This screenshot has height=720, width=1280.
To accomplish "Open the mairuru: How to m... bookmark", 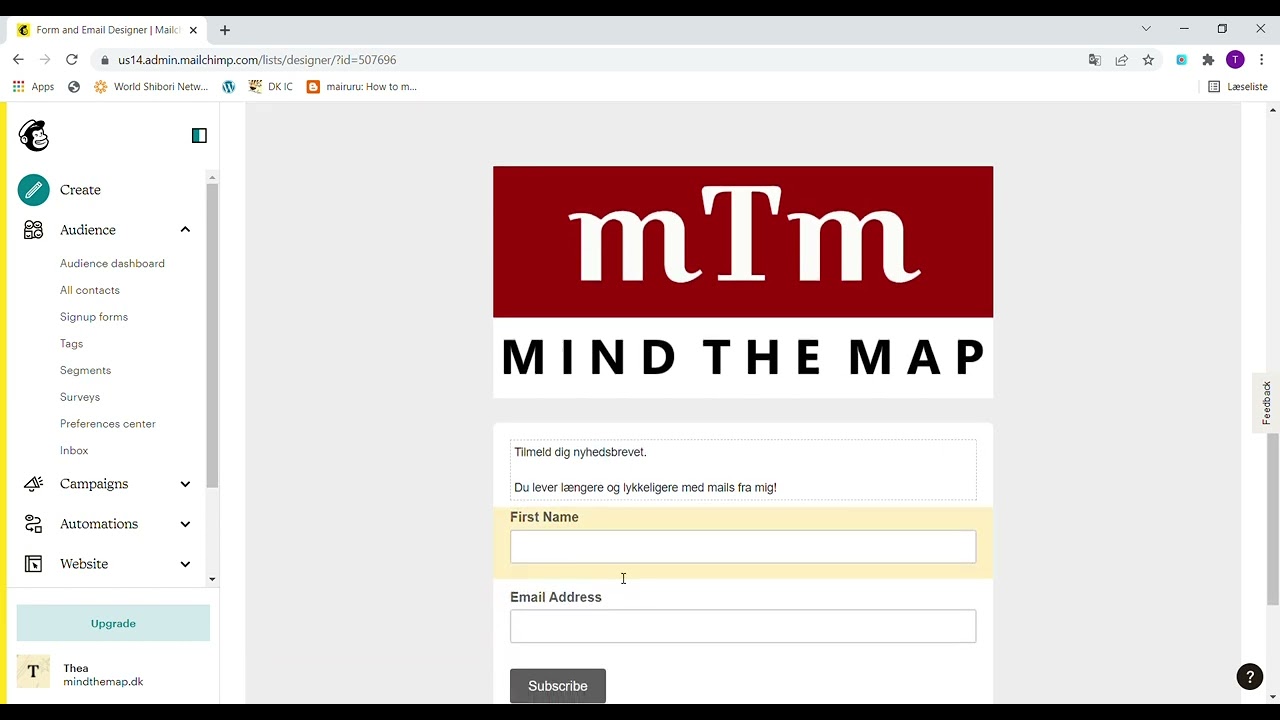I will click(x=362, y=87).
